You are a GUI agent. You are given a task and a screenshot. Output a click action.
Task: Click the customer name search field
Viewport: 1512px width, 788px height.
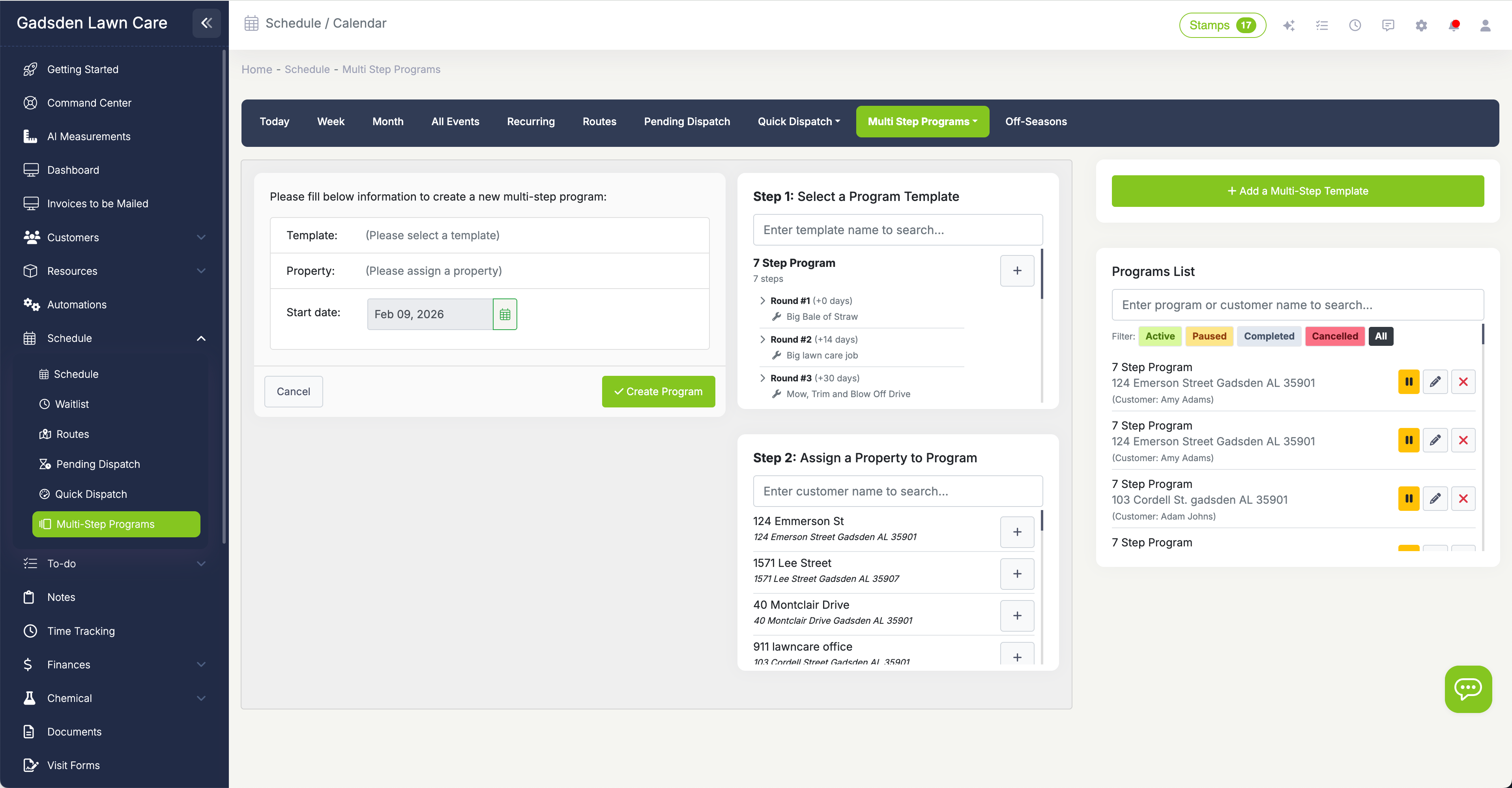(898, 491)
